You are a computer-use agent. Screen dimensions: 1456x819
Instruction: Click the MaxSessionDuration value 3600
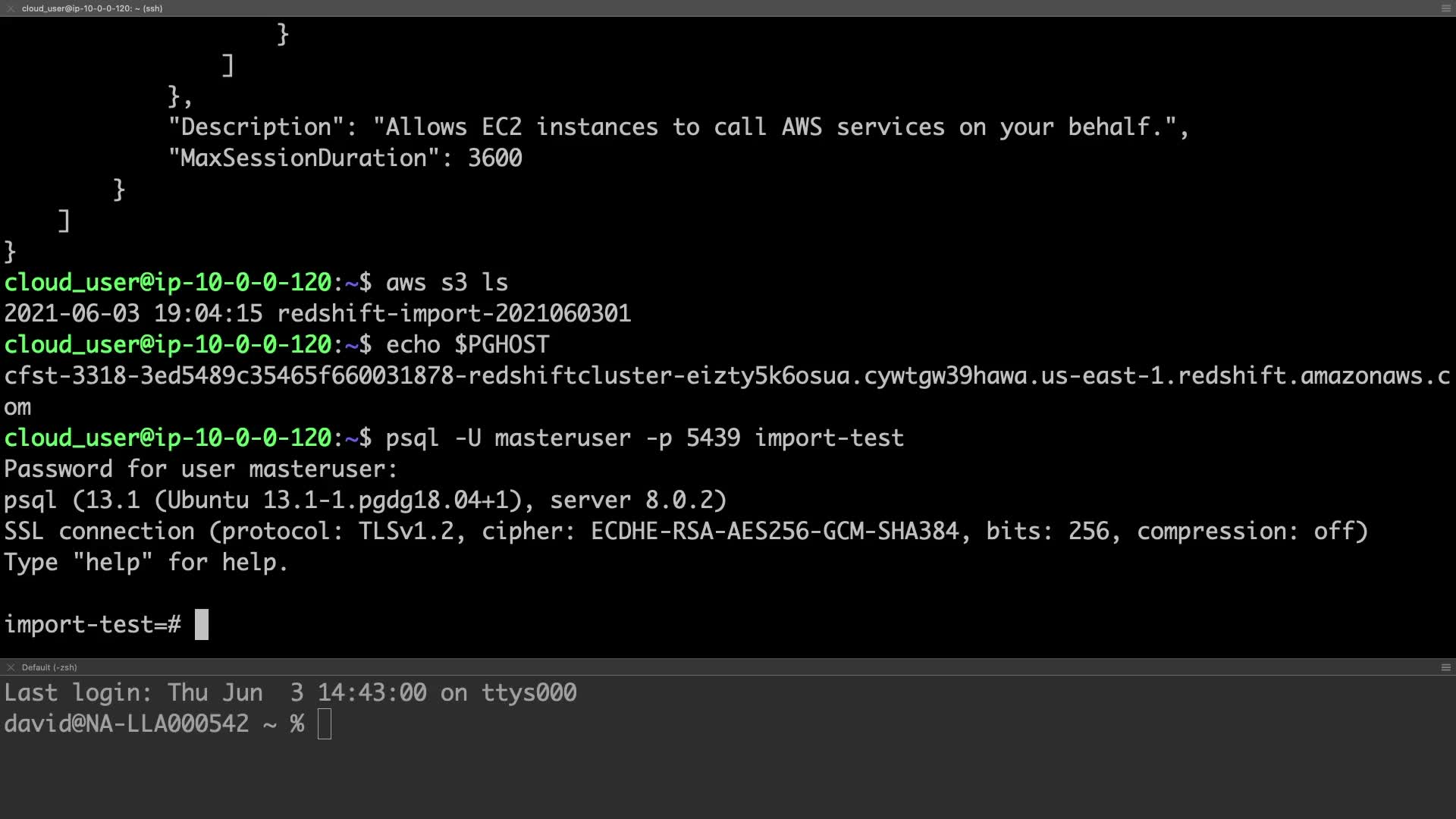click(x=494, y=158)
